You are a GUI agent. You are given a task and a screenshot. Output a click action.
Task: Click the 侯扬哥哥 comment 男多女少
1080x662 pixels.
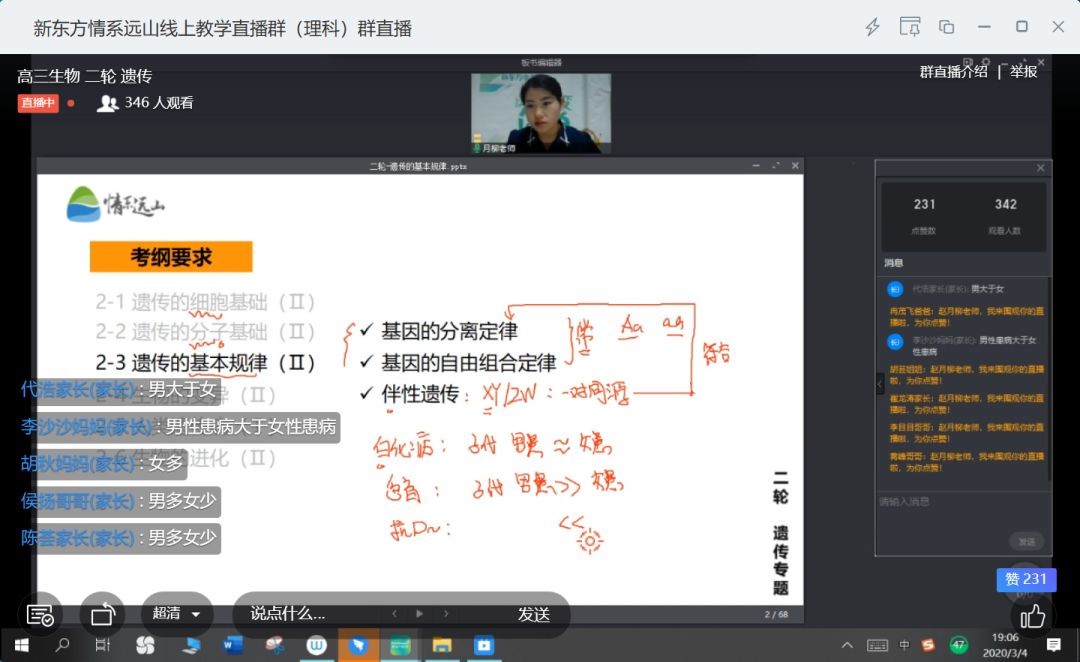point(120,501)
